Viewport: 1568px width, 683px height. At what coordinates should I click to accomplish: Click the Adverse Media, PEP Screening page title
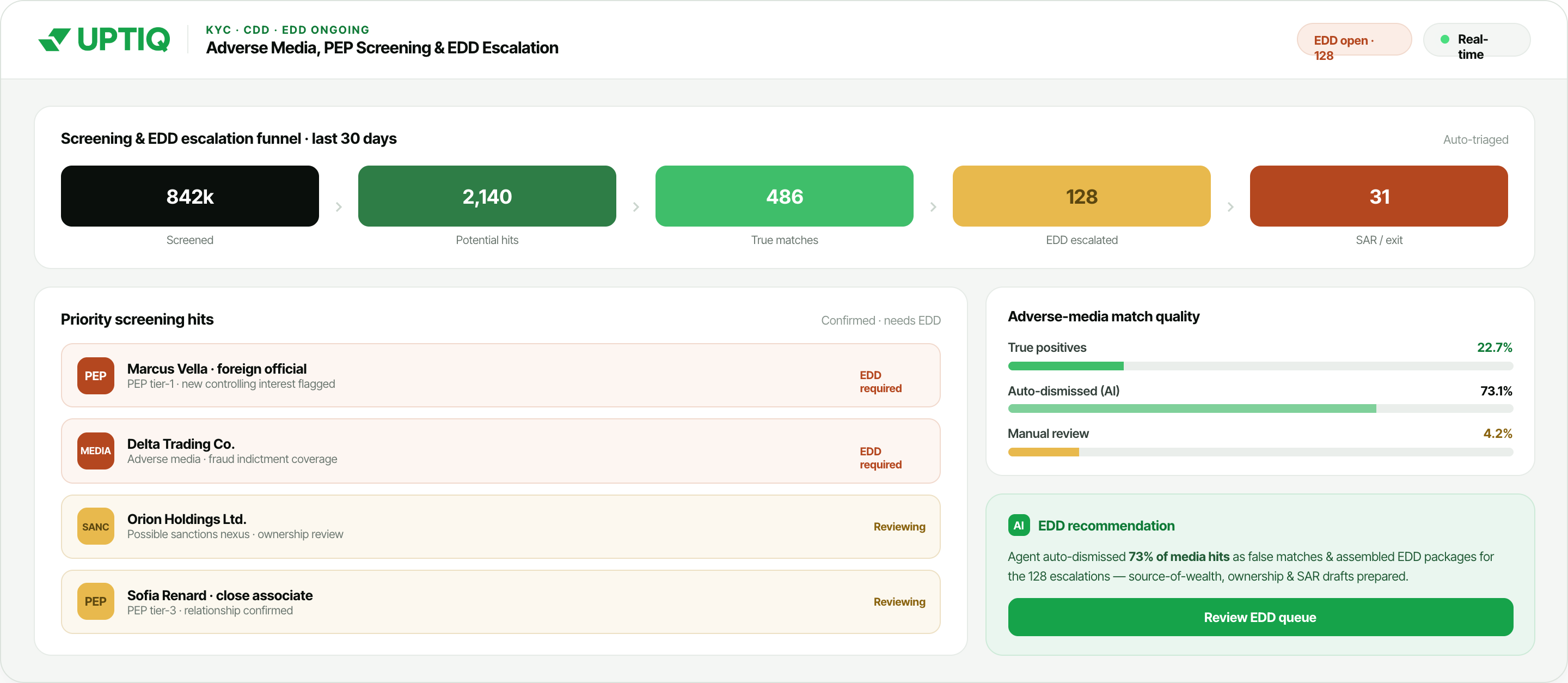click(x=382, y=47)
